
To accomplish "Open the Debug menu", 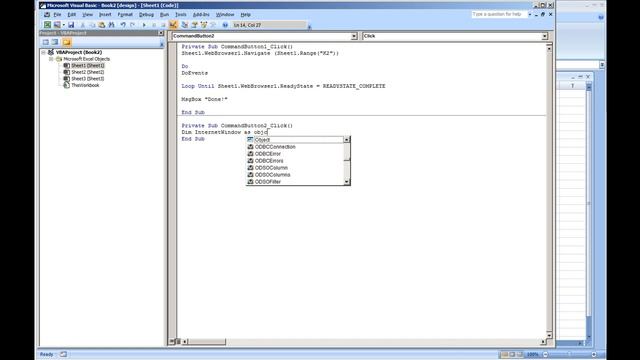I will 146,14.
